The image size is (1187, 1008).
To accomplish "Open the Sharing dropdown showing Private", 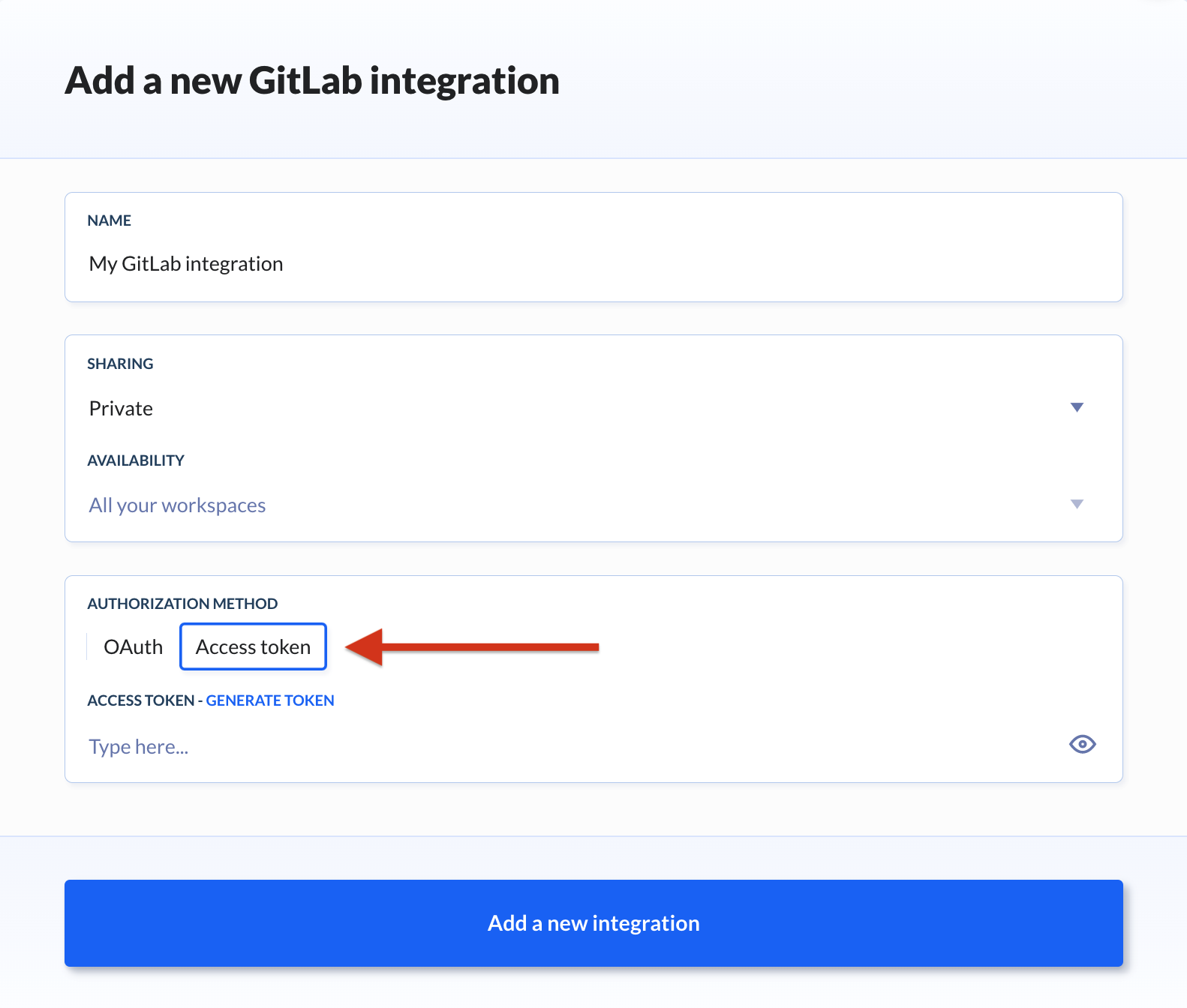I will (x=587, y=408).
